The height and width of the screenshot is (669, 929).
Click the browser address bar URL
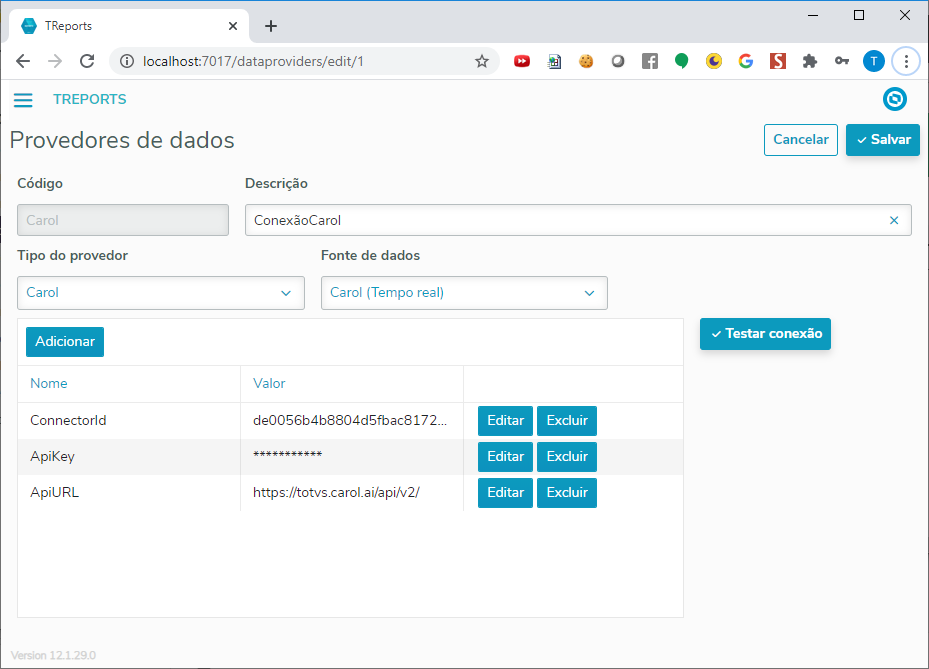[x=253, y=61]
